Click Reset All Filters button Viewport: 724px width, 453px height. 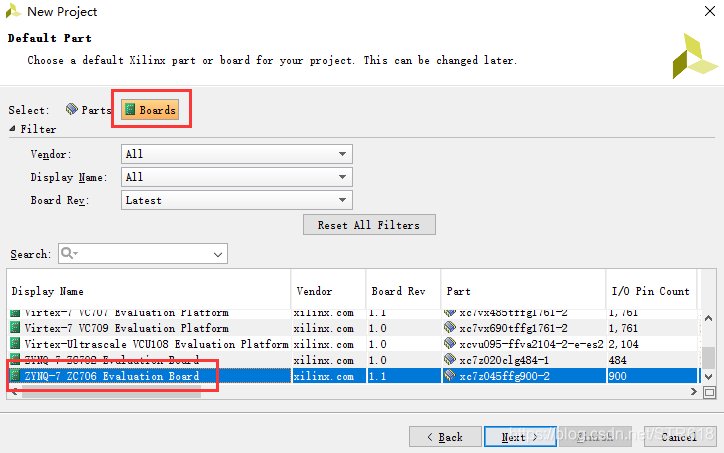tap(369, 225)
